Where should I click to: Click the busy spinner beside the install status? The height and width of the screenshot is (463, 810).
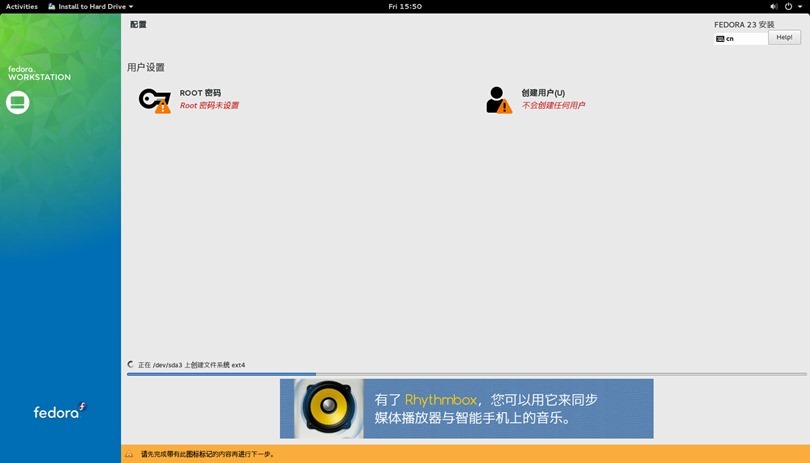tap(131, 365)
